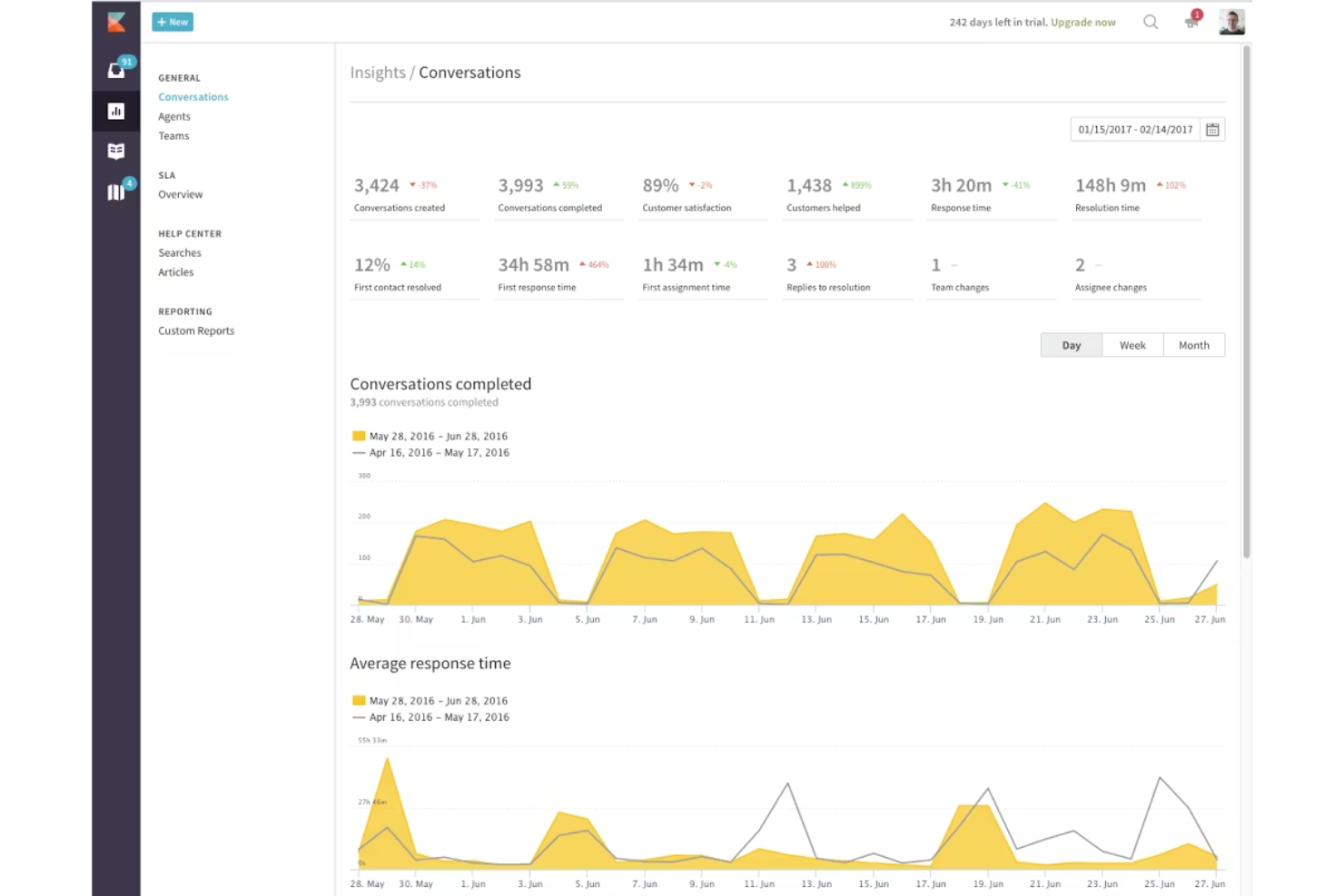The width and height of the screenshot is (1344, 896).
Task: Click the Insights breadcrumb link
Action: point(378,73)
